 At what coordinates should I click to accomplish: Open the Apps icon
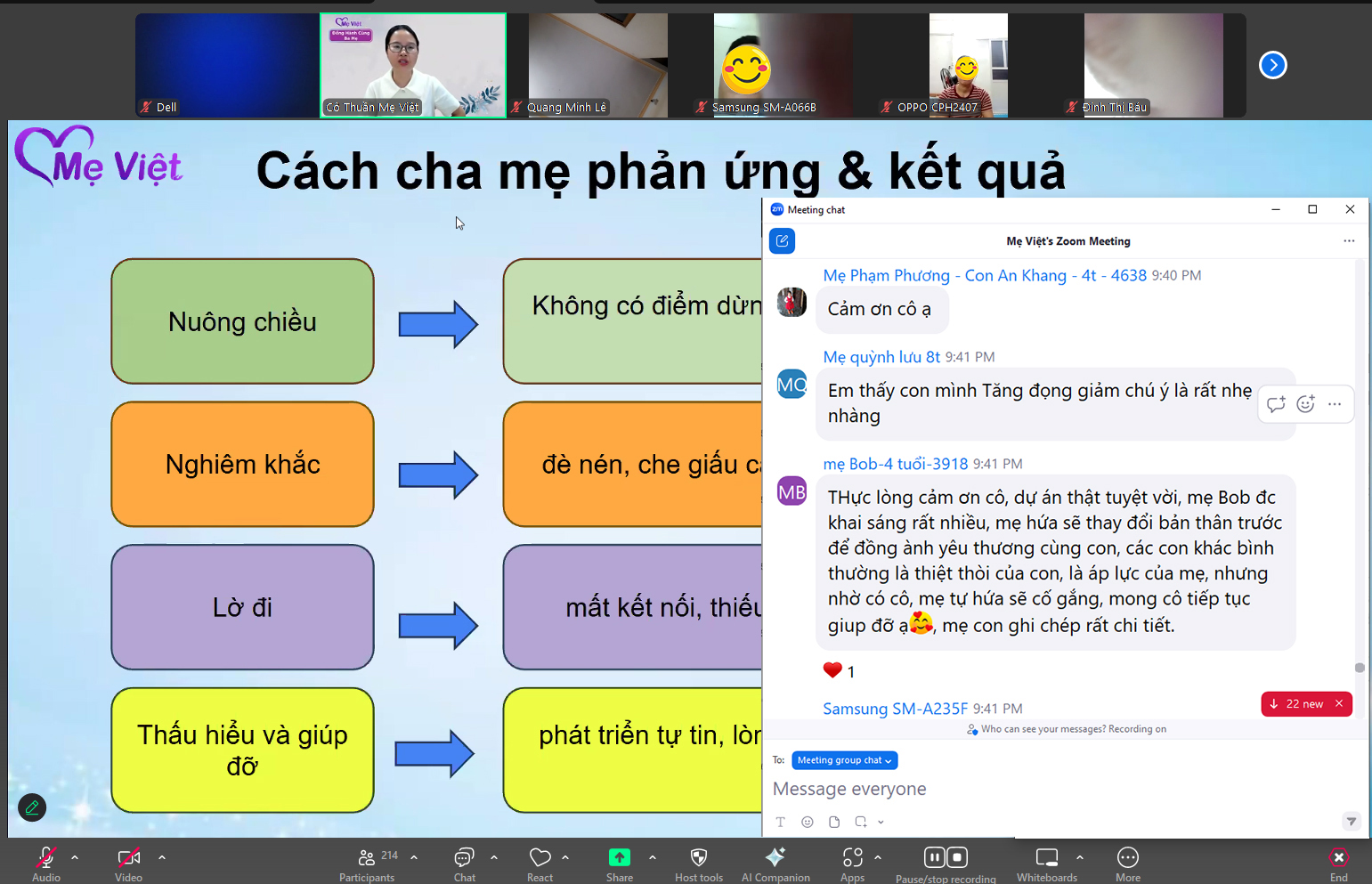pos(852,857)
